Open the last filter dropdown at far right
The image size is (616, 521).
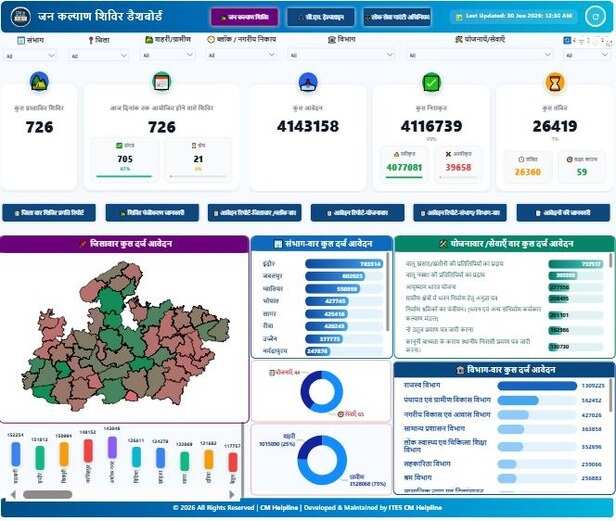[586, 55]
